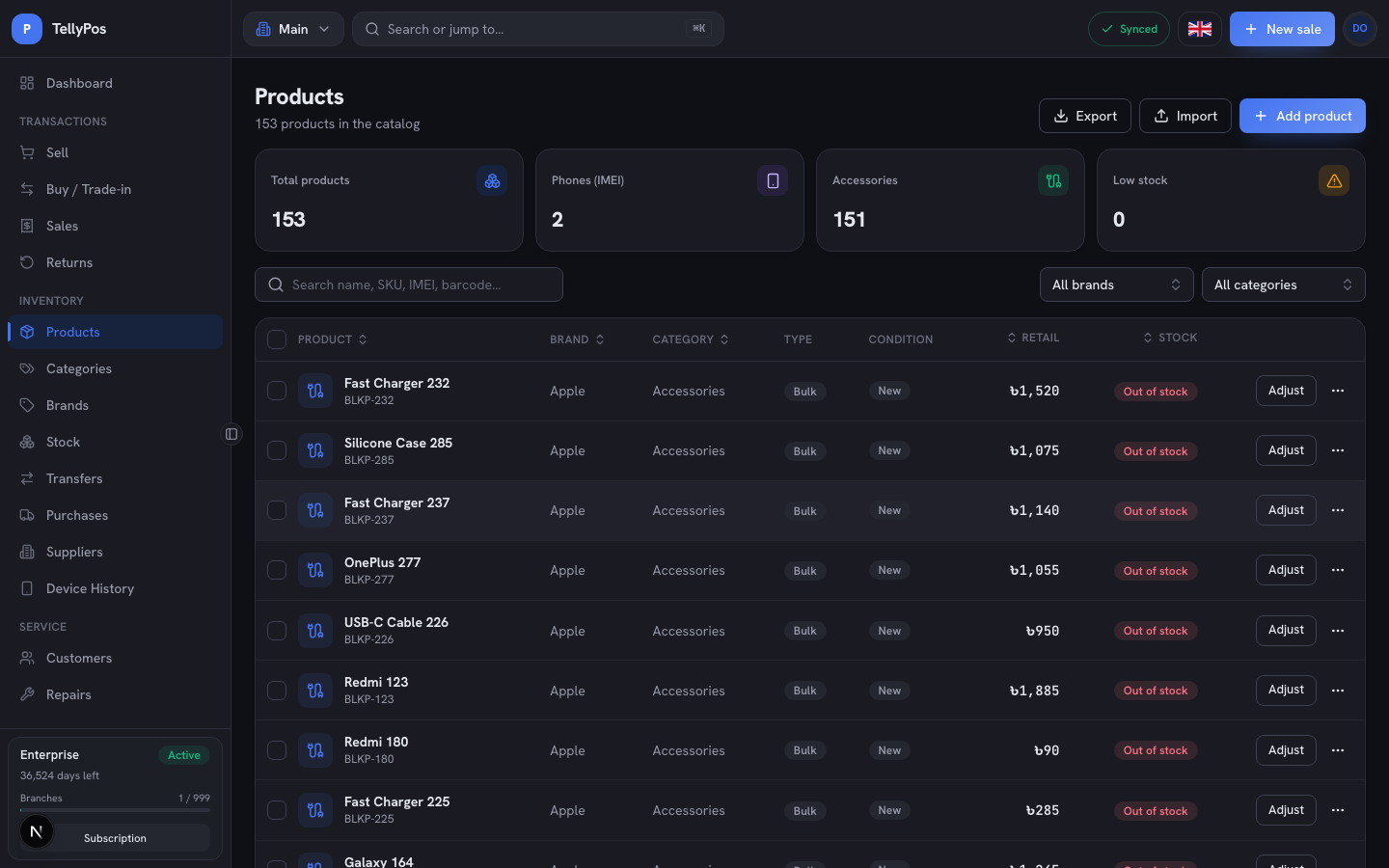Image resolution: width=1389 pixels, height=868 pixels.
Task: Open more options for Fast Charger 232
Action: click(1338, 391)
